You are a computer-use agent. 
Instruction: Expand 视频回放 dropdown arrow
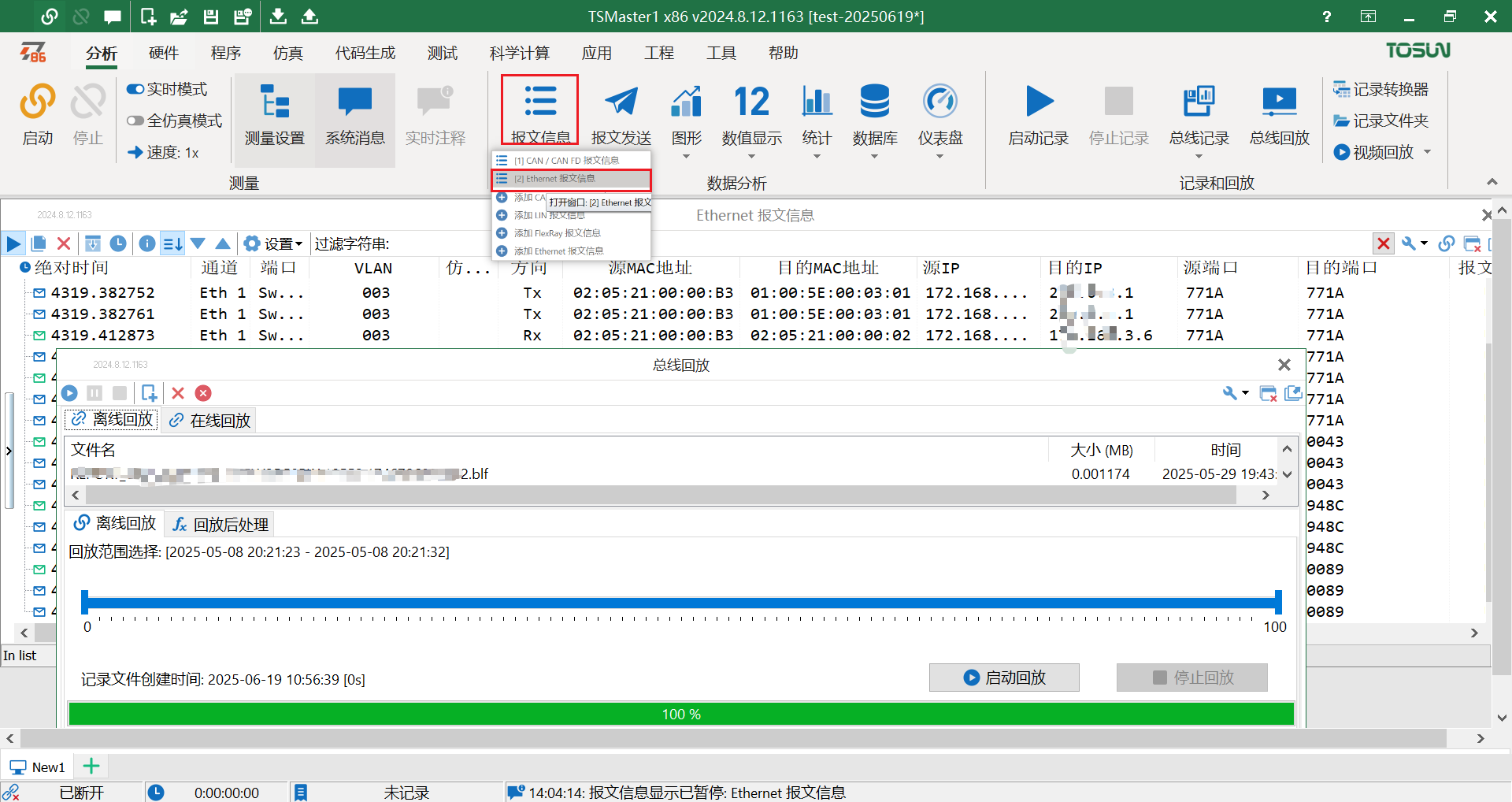[x=1427, y=152]
